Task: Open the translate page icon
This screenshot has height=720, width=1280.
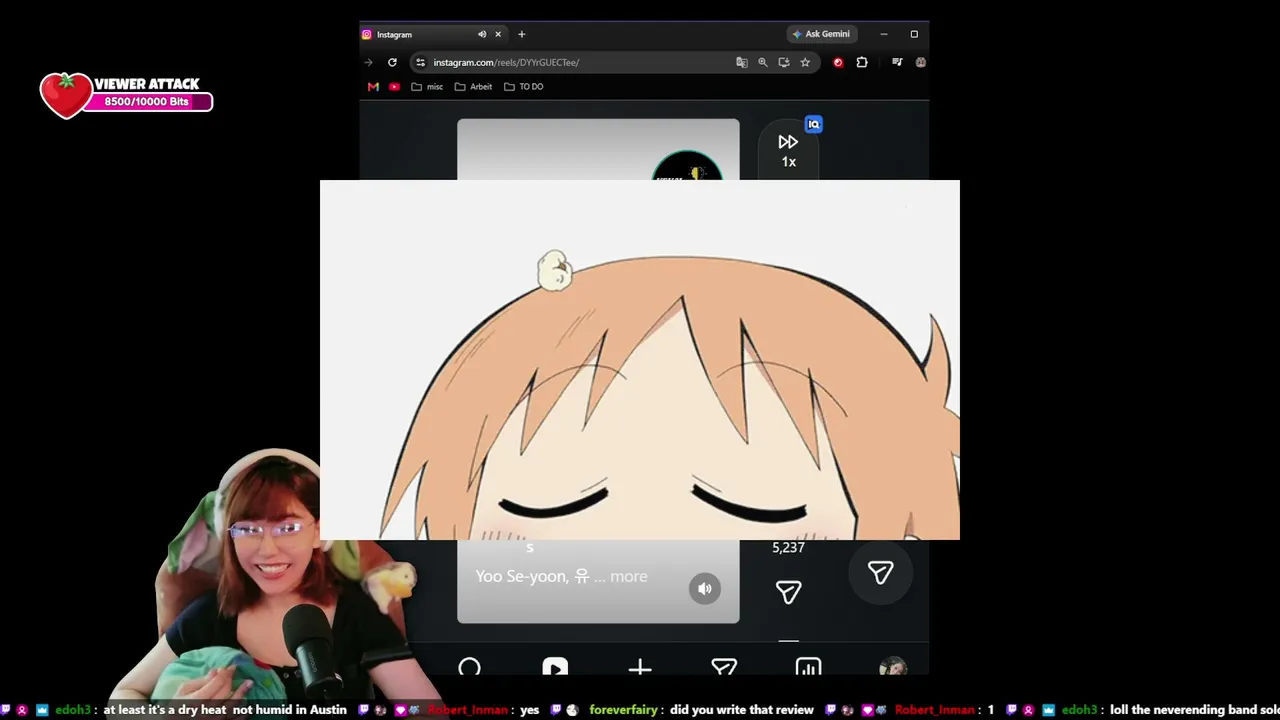Action: pyautogui.click(x=742, y=62)
